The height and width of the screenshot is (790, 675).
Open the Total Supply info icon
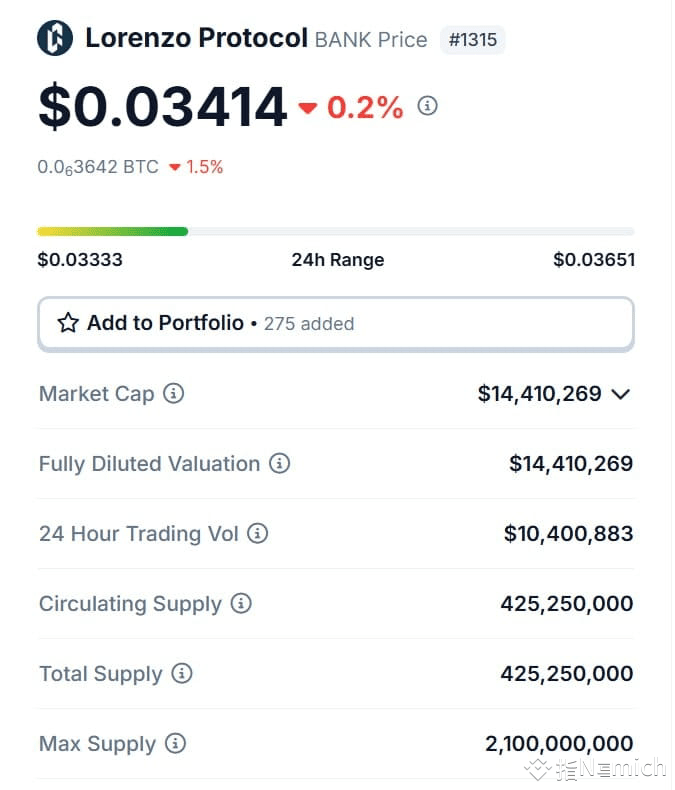(x=181, y=673)
